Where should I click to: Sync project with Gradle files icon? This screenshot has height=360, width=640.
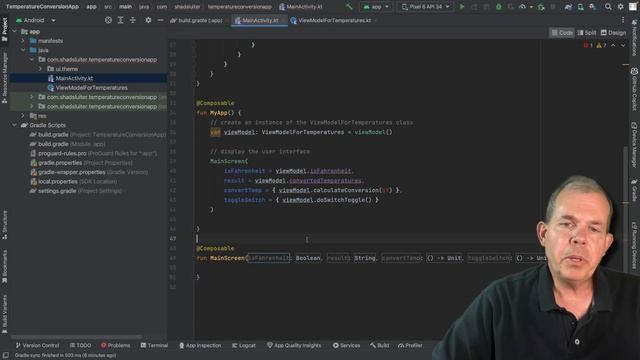point(568,7)
